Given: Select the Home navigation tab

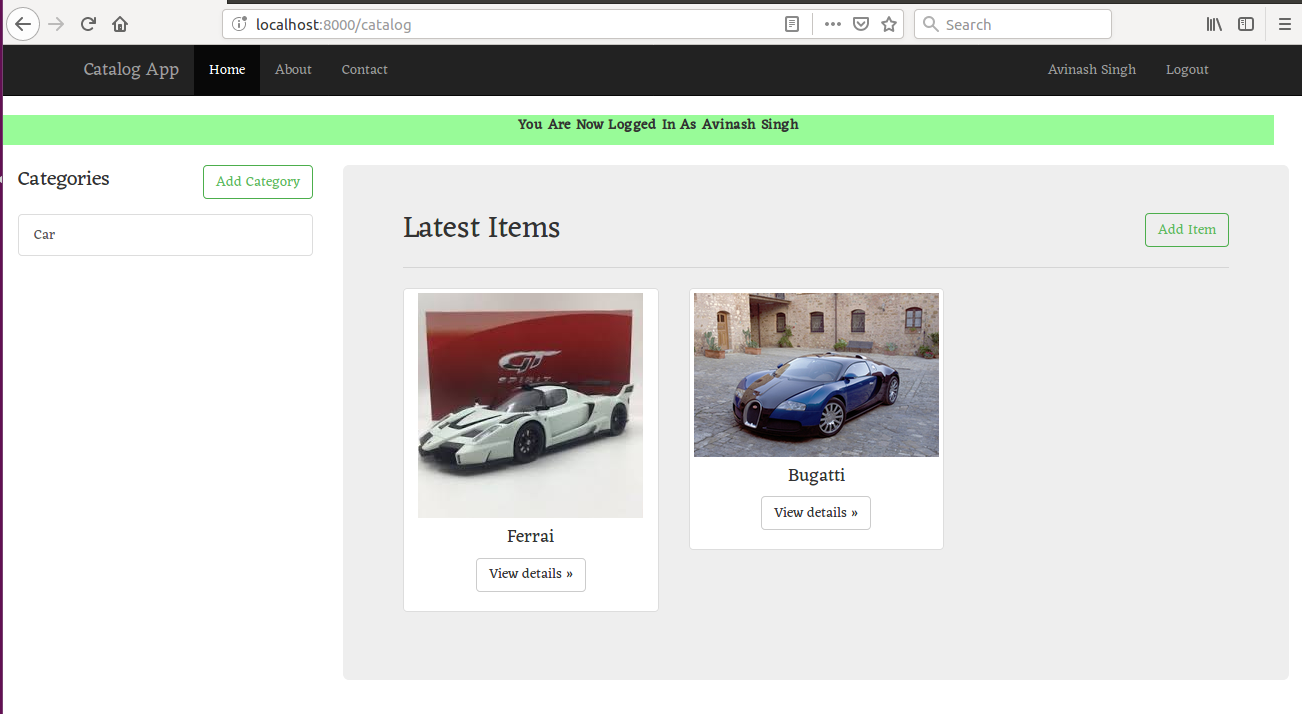Looking at the screenshot, I should pos(227,70).
